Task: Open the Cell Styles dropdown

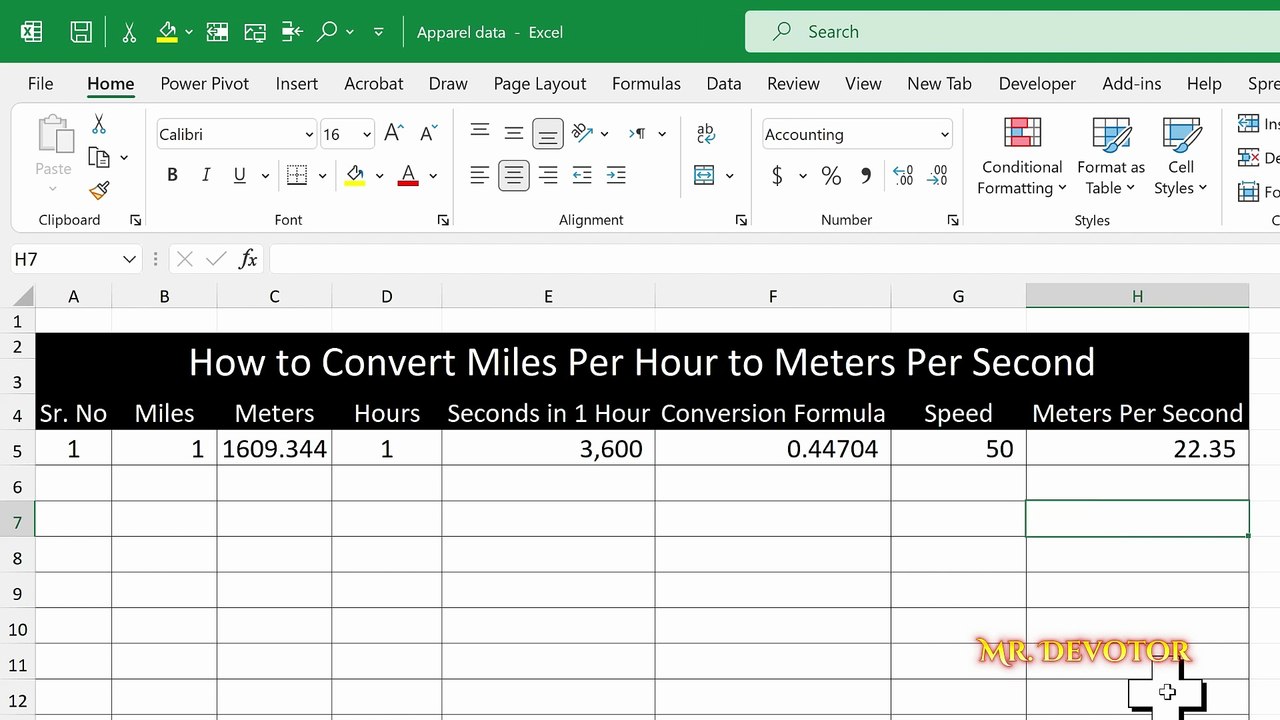Action: [1181, 157]
